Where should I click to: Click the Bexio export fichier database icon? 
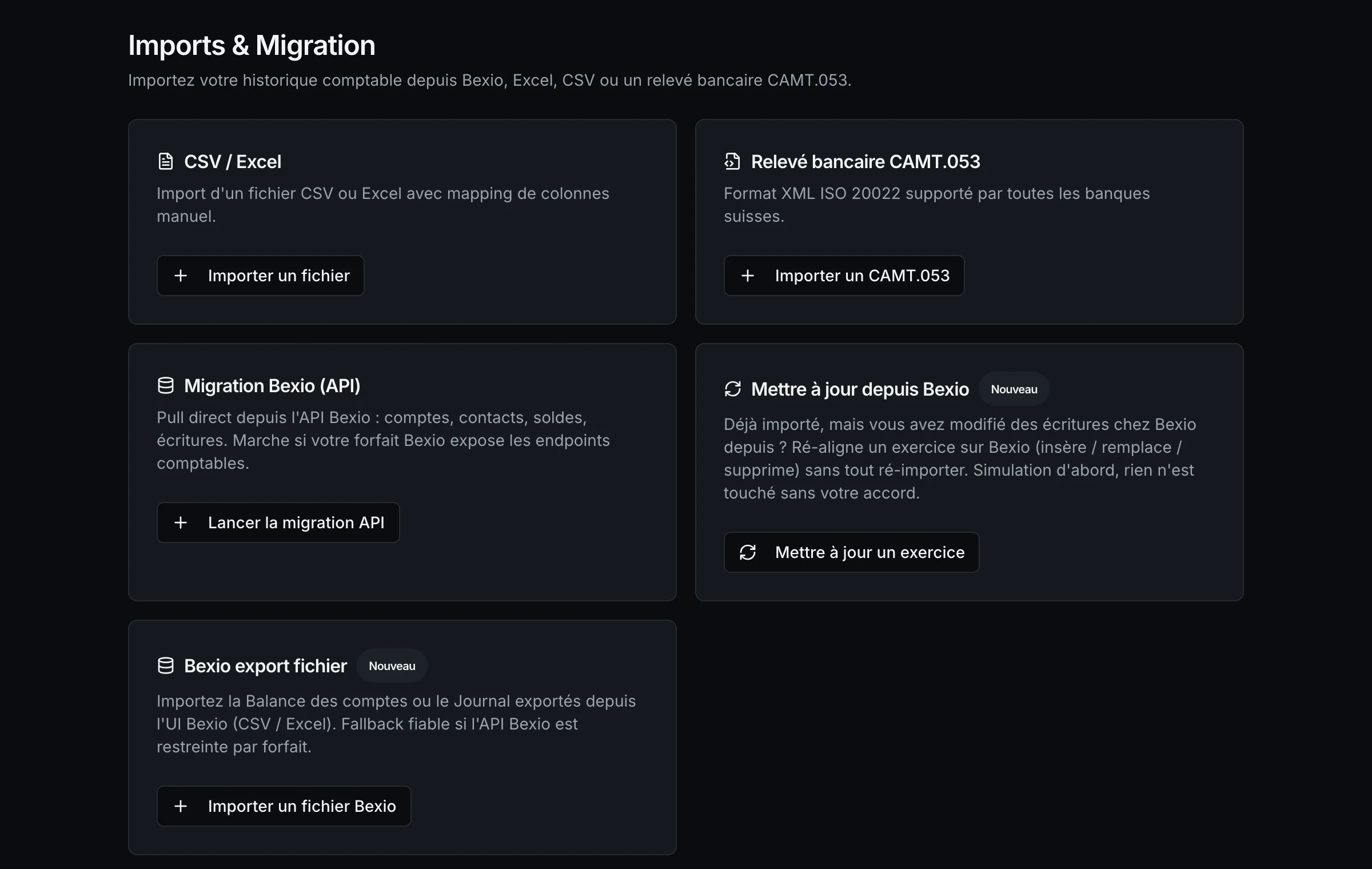165,666
